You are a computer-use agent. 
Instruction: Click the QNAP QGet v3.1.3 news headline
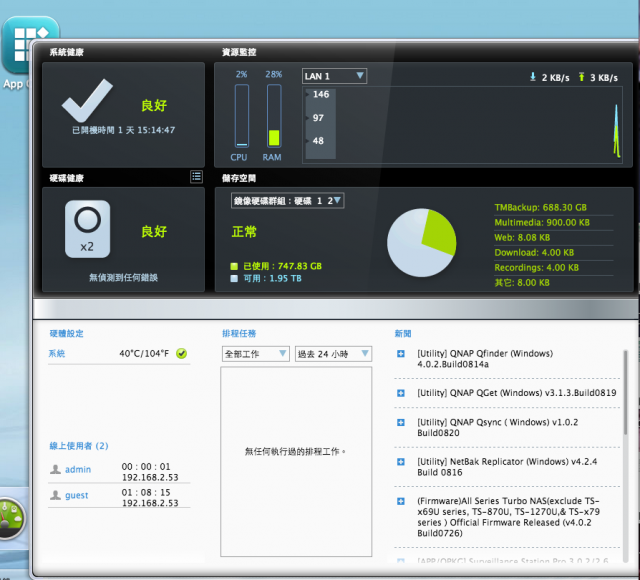coord(517,393)
